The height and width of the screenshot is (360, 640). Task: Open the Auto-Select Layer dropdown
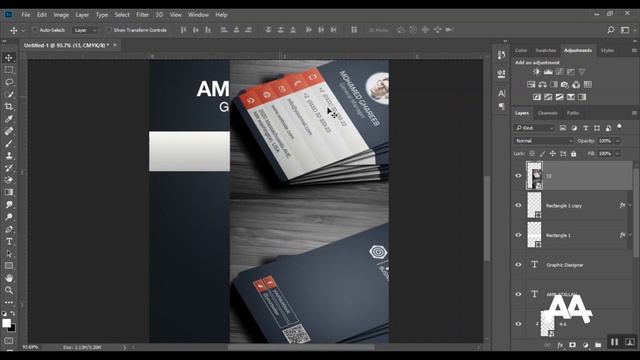pyautogui.click(x=85, y=30)
